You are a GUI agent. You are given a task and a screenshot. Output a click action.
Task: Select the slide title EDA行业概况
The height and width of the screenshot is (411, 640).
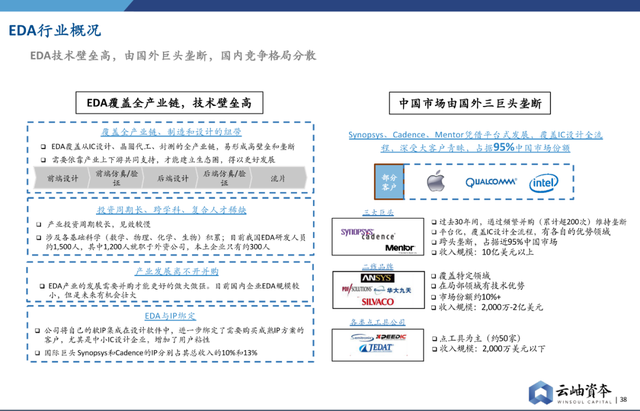[54, 30]
